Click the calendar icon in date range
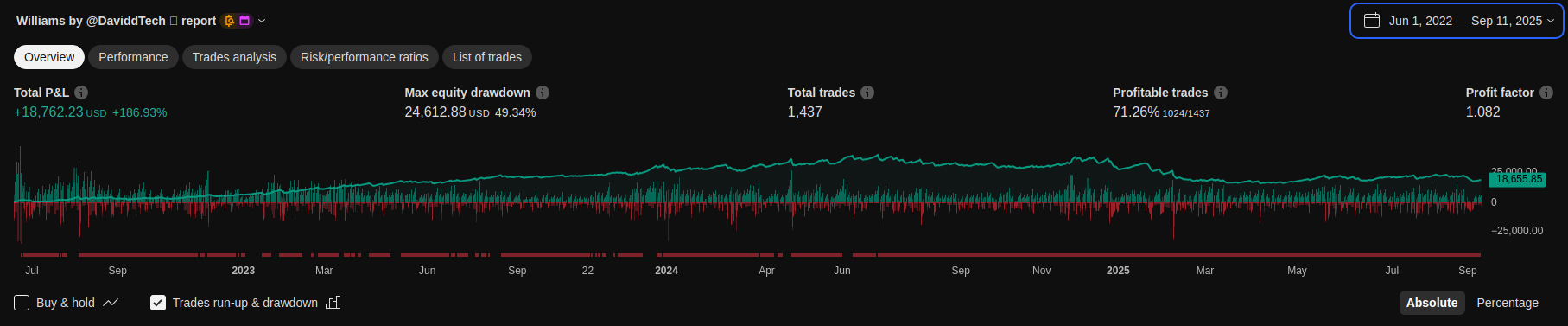Screen dimensions: 1568x326 (1372, 20)
